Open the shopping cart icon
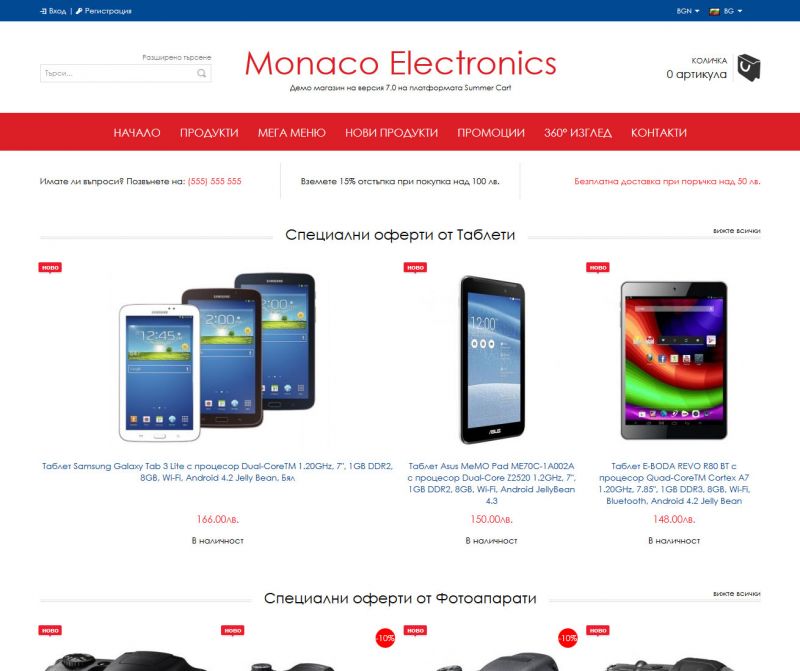Image resolution: width=800 pixels, height=671 pixels. pyautogui.click(x=748, y=67)
